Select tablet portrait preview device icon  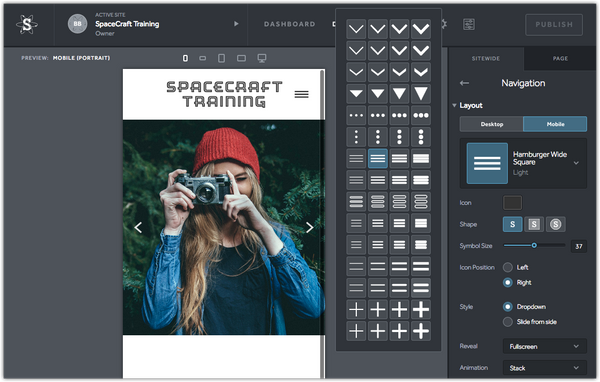tap(221, 58)
